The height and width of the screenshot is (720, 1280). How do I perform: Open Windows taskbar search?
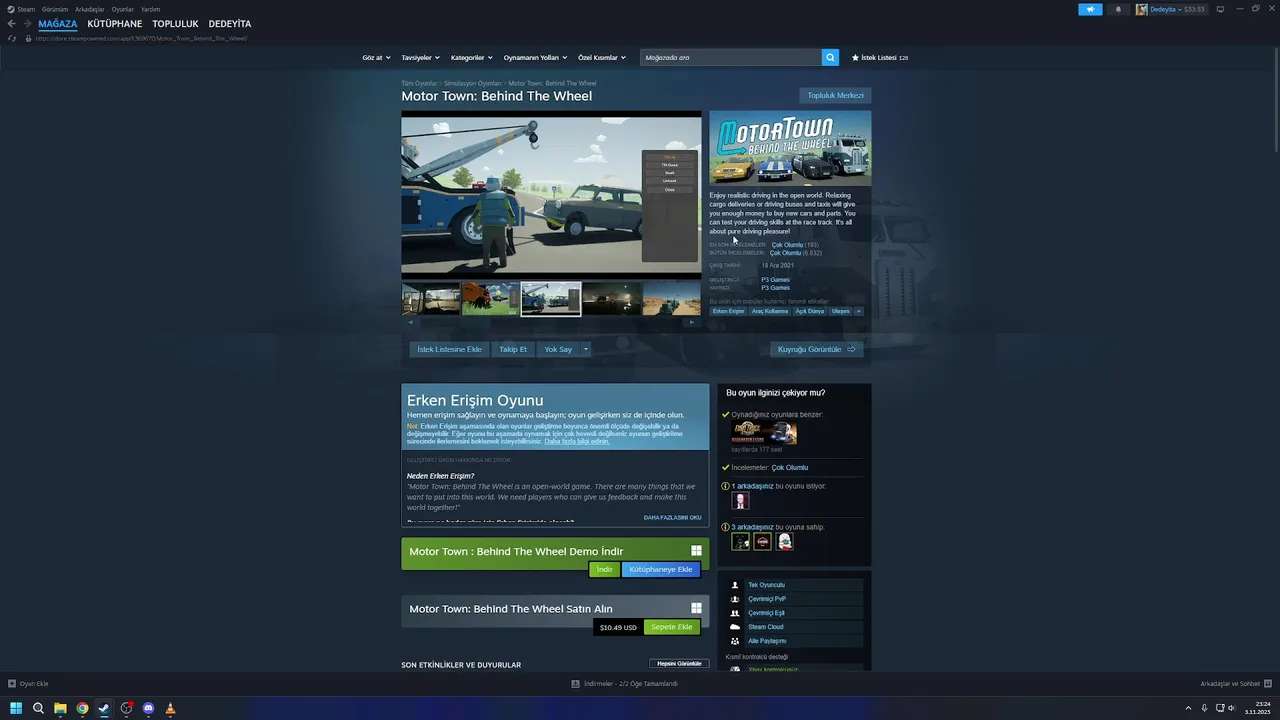point(38,708)
